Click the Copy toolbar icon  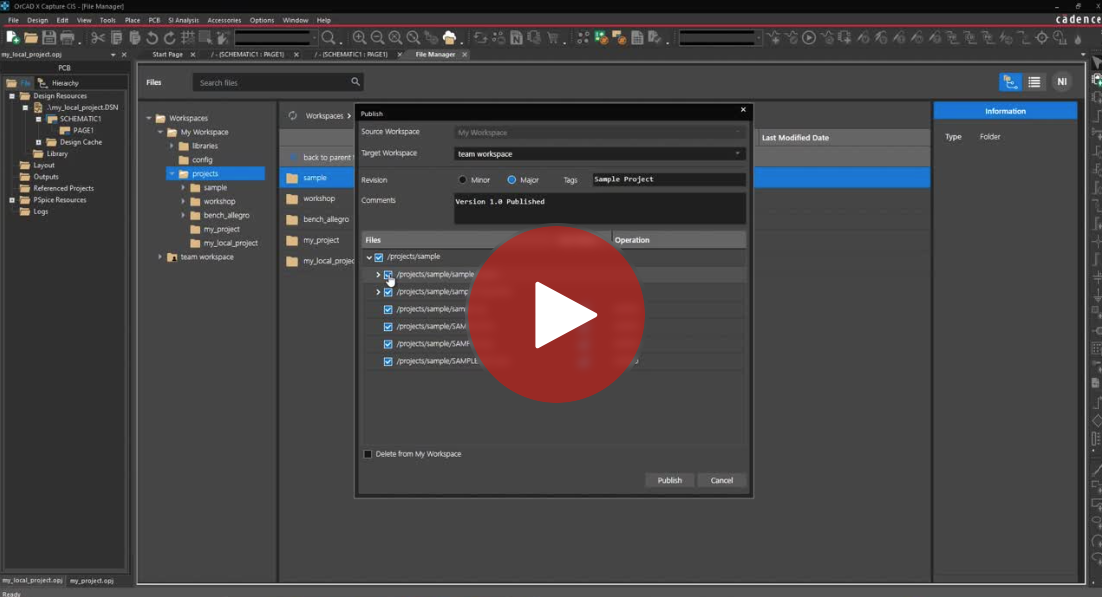[x=117, y=38]
